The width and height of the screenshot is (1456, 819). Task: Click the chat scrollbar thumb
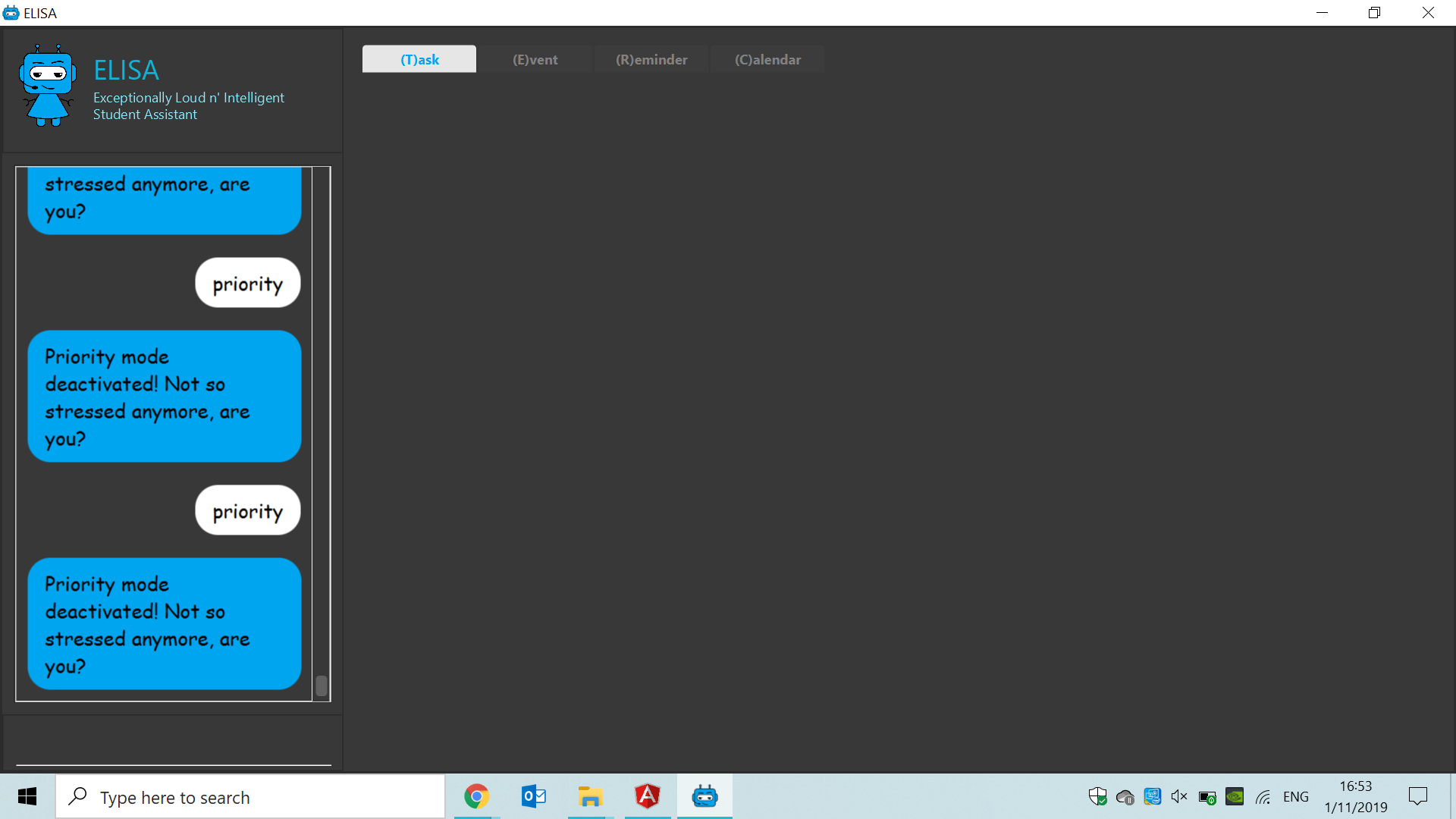coord(322,686)
